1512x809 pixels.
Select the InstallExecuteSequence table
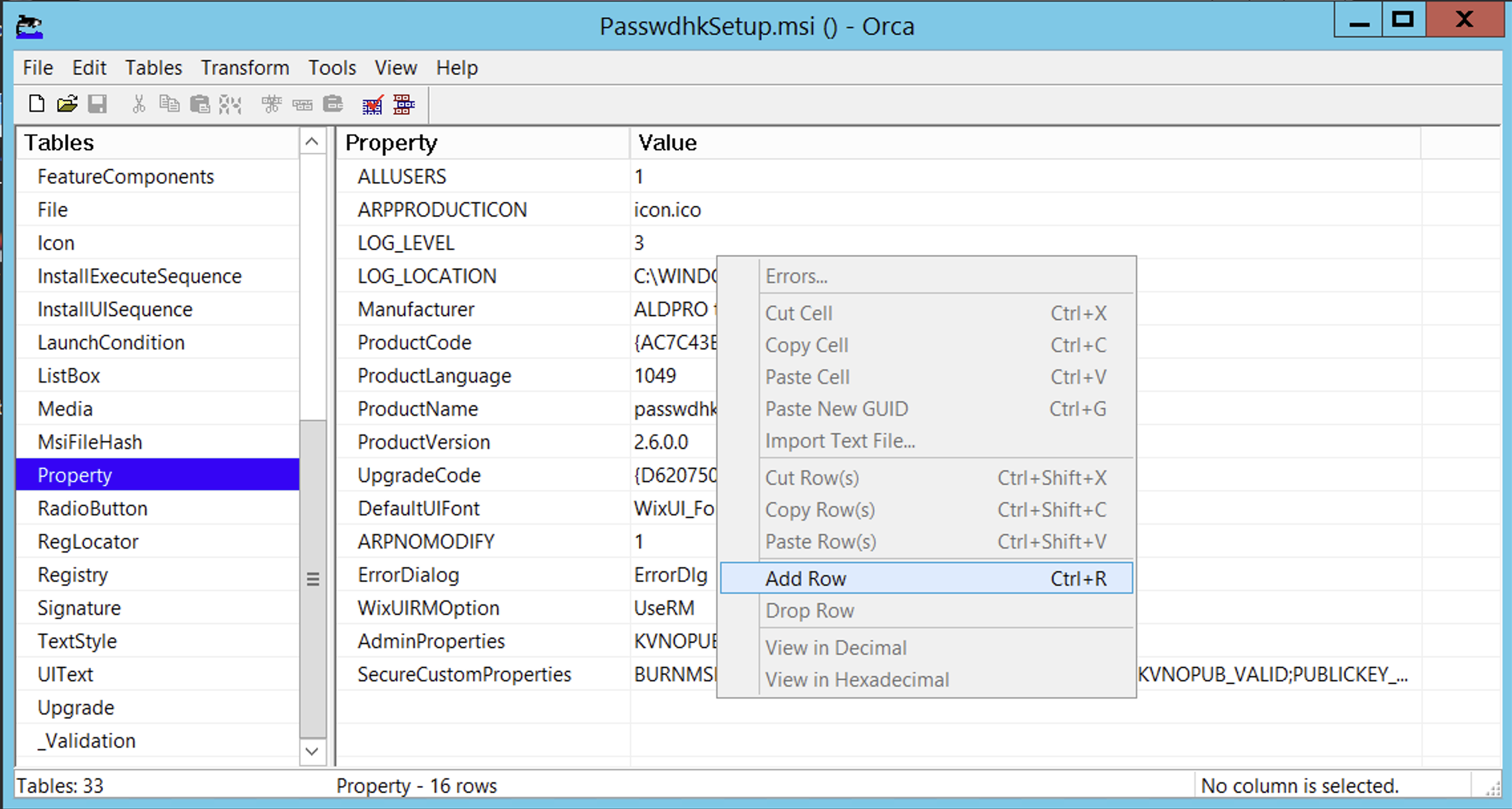tap(140, 276)
